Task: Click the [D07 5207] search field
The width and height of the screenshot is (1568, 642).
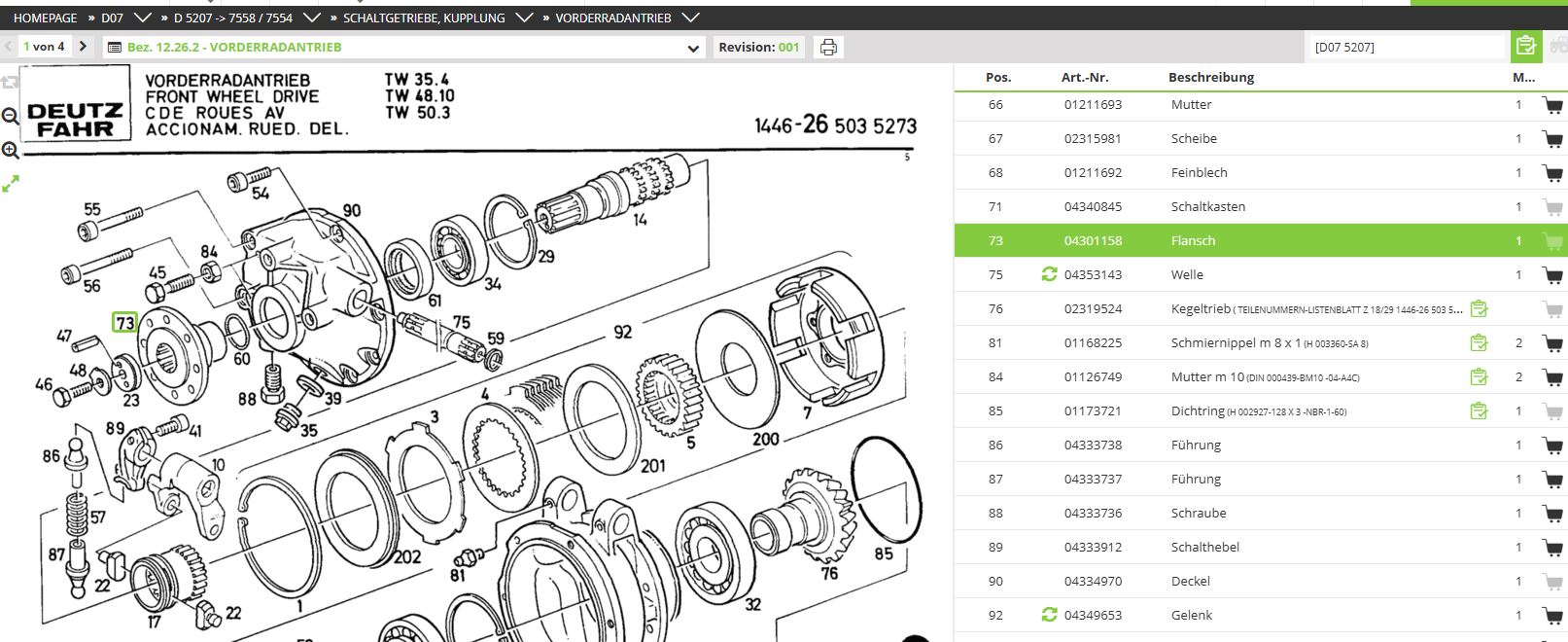Action: [1406, 47]
